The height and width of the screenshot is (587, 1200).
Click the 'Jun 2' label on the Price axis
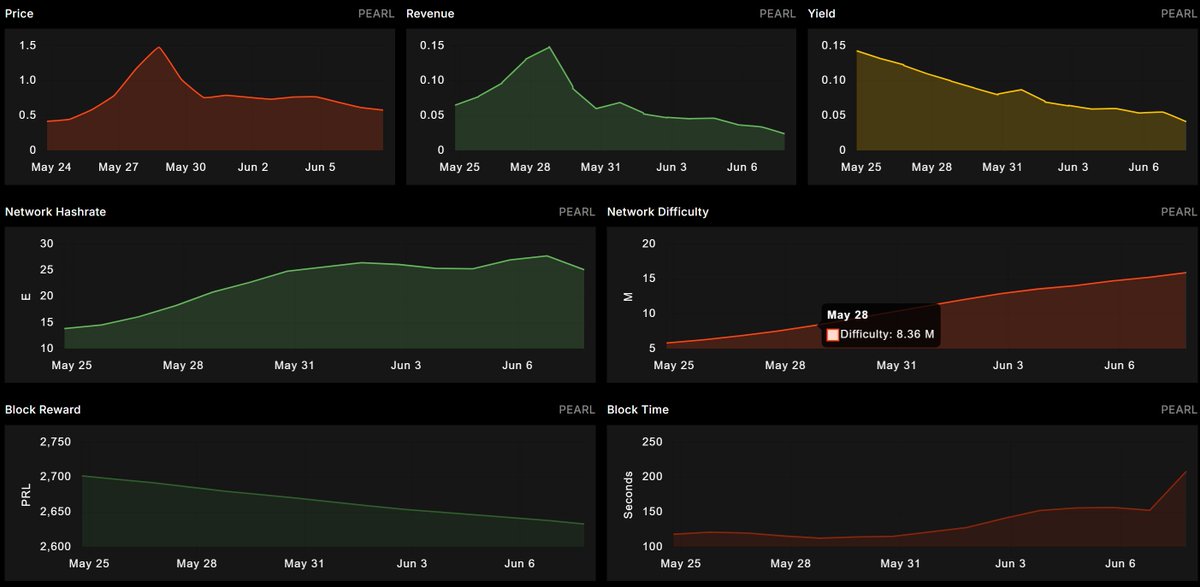tap(252, 167)
